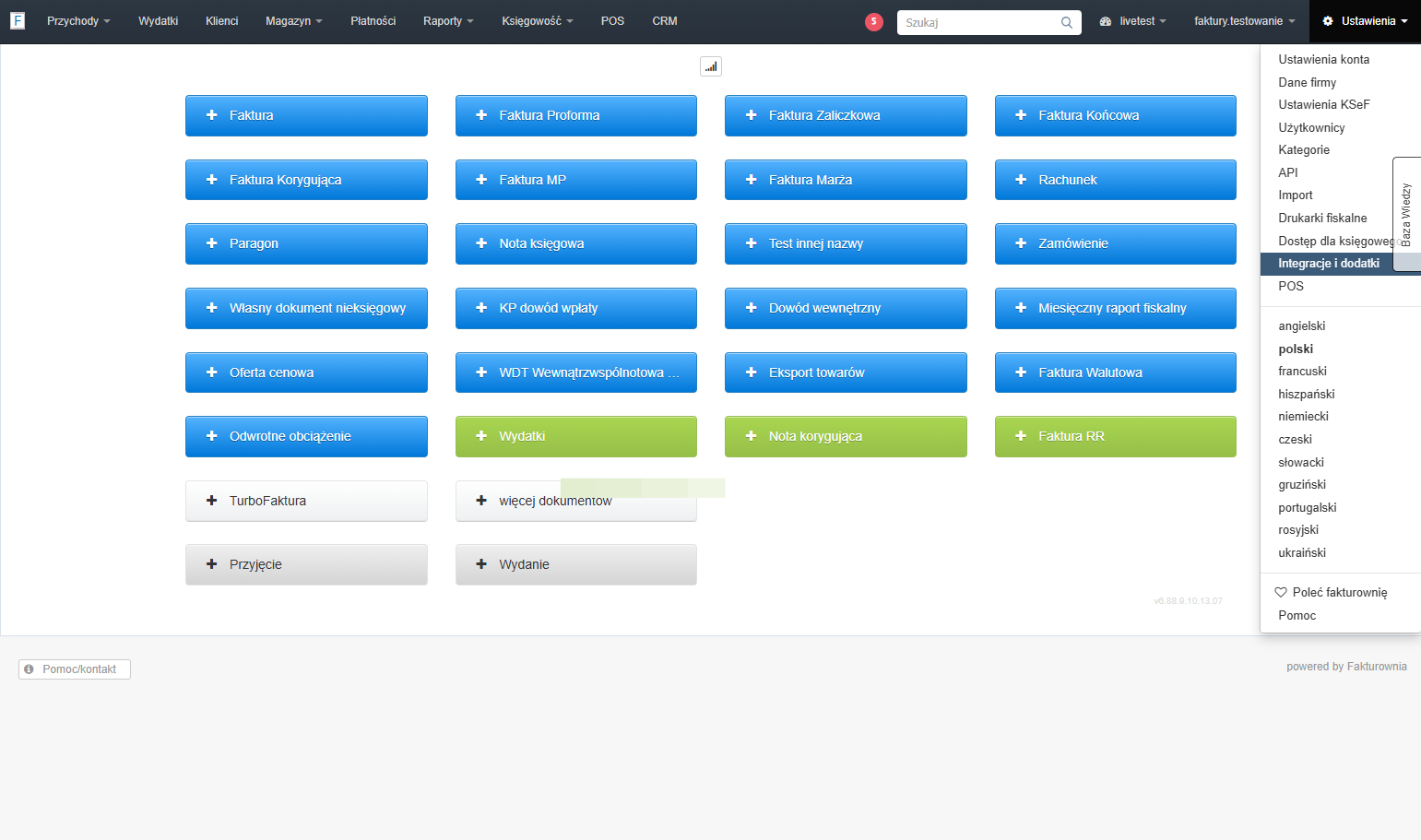The height and width of the screenshot is (840, 1421).
Task: Open Użytkownicy settings entry
Action: point(1311,128)
